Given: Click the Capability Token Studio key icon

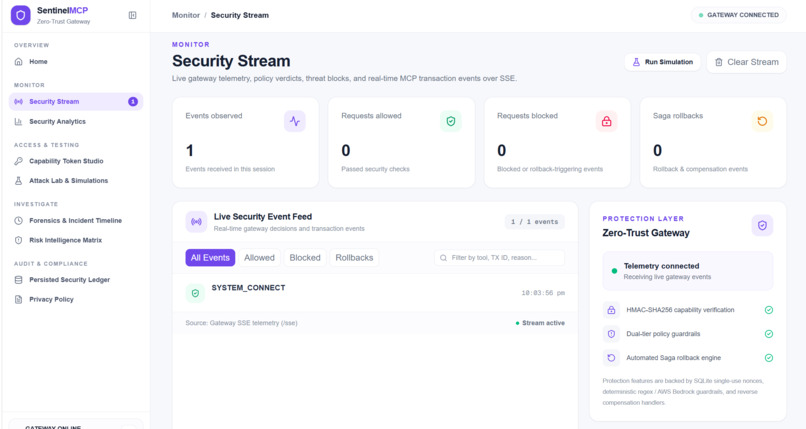Looking at the screenshot, I should click(x=19, y=161).
